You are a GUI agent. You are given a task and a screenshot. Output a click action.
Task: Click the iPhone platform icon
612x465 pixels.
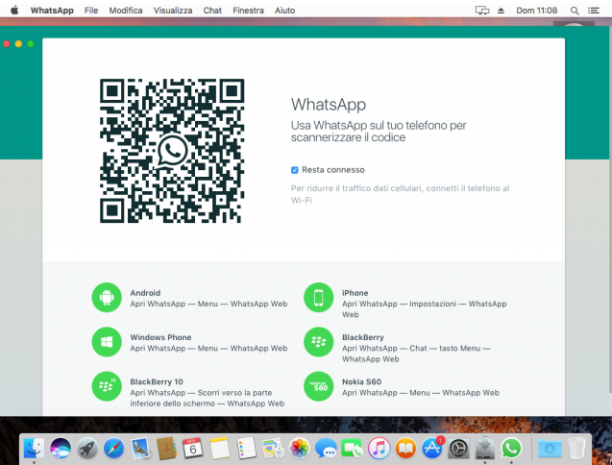pyautogui.click(x=318, y=298)
